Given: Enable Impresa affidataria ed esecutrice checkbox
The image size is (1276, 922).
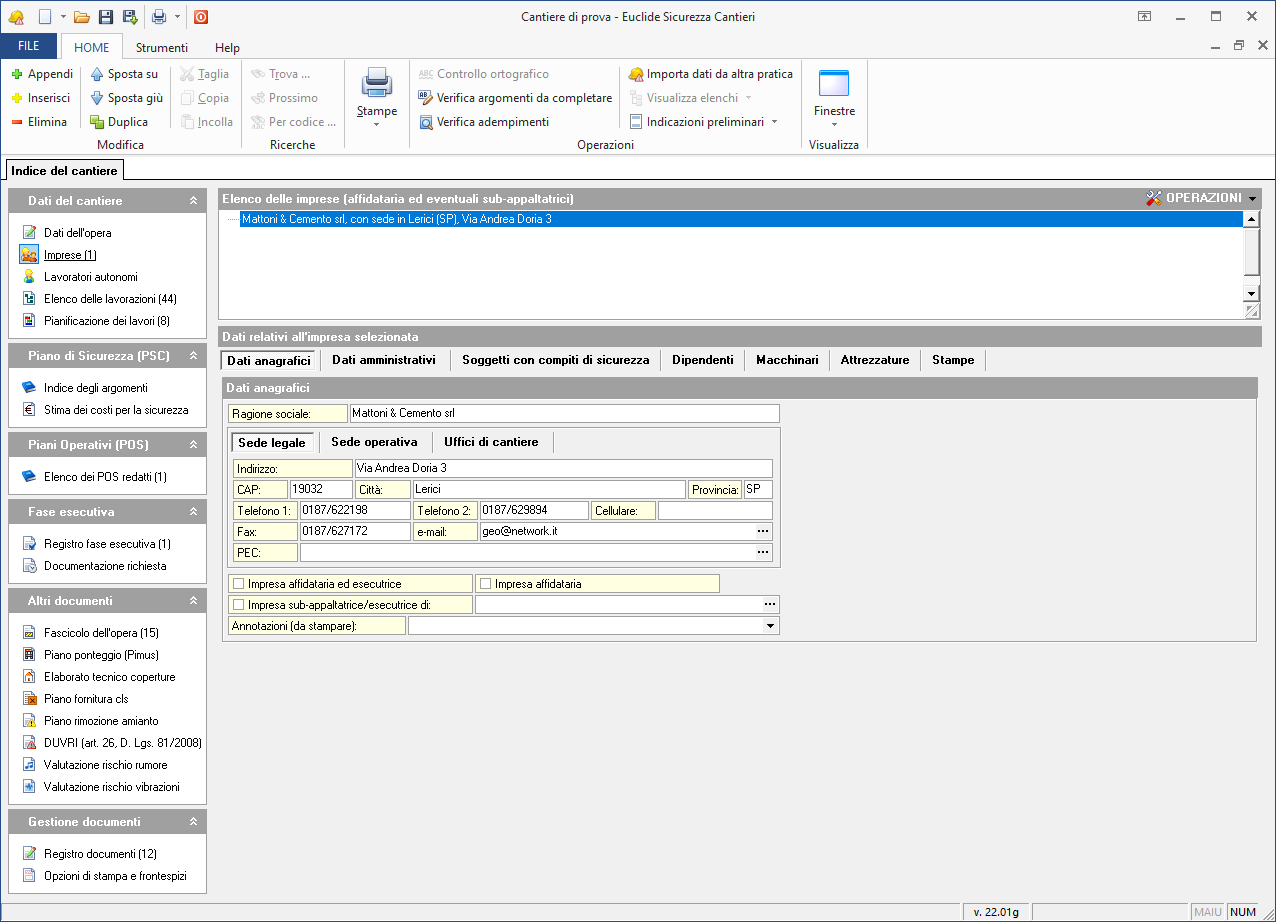Looking at the screenshot, I should 238,584.
